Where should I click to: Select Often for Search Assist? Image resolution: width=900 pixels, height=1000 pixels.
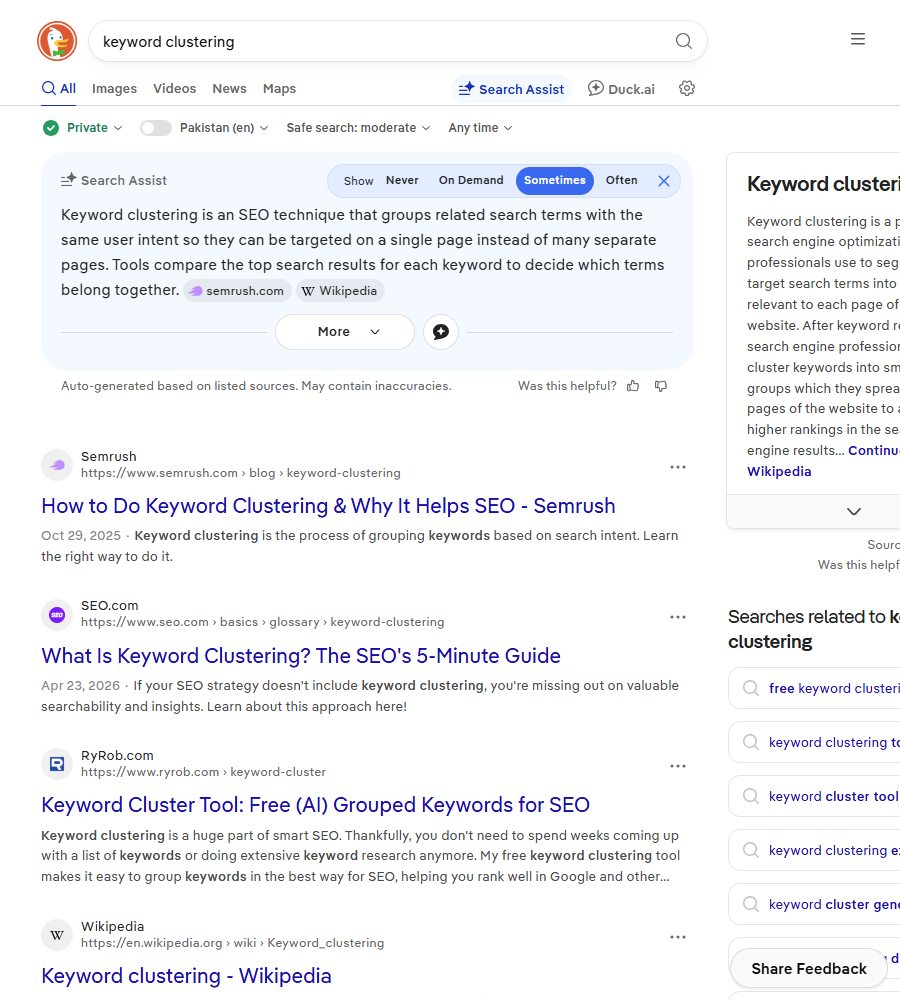tap(622, 180)
